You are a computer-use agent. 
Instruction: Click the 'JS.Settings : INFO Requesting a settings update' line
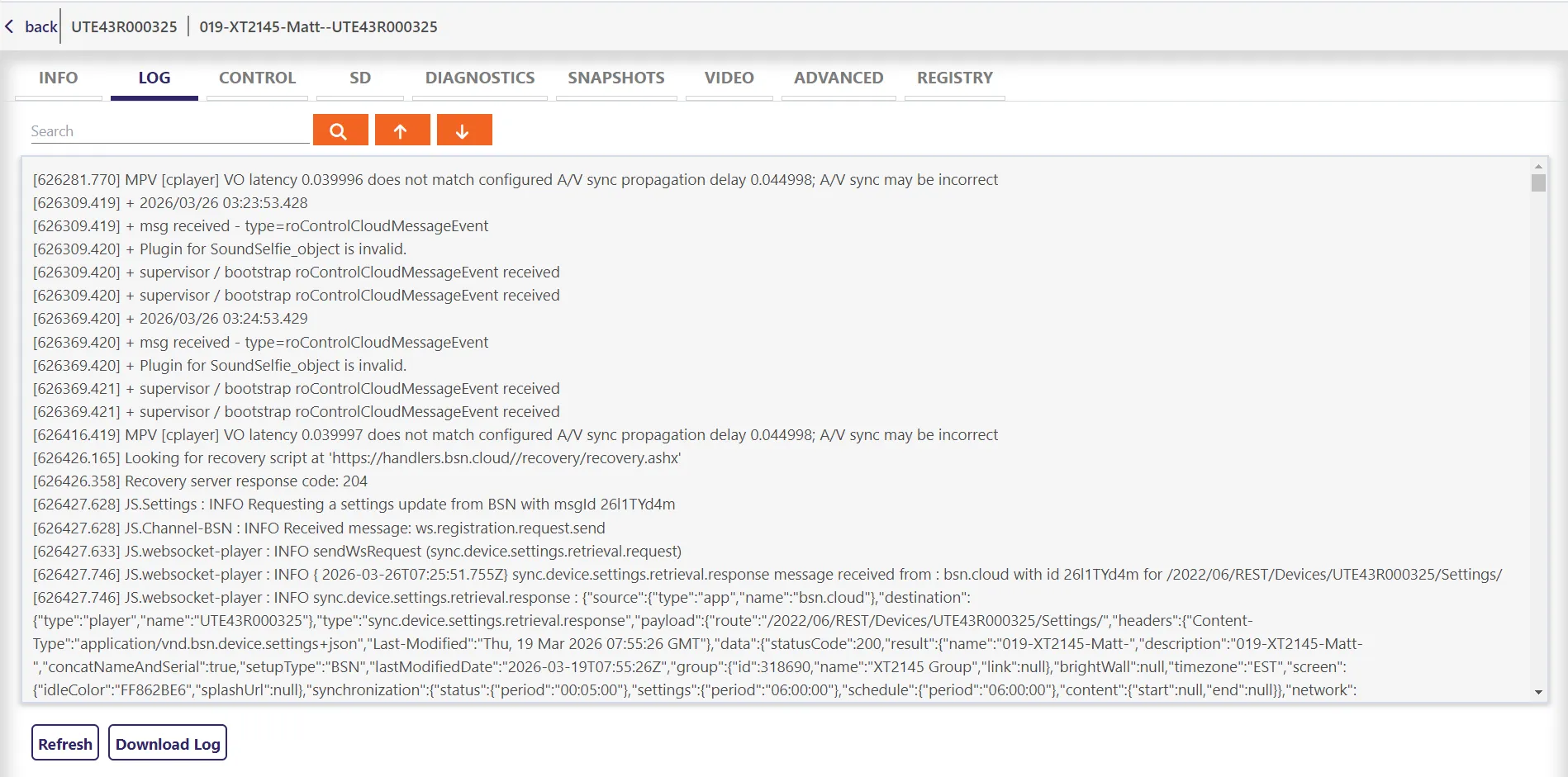point(354,505)
